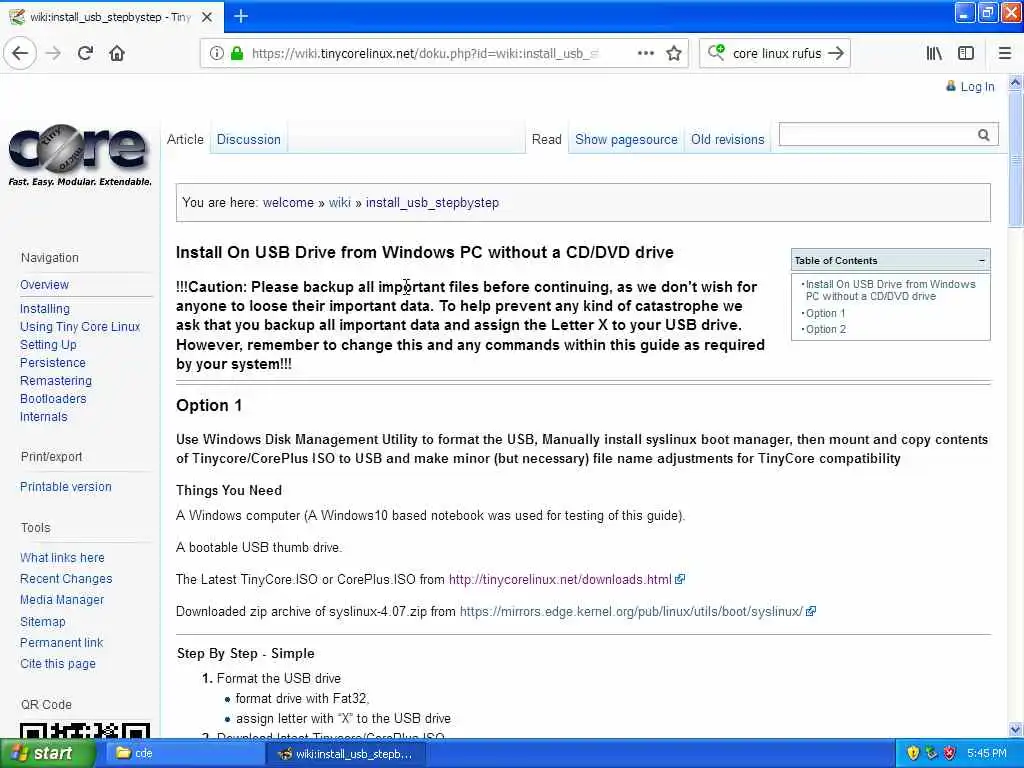The width and height of the screenshot is (1024, 768).
Task: Jump to Option 2 in Table of Contents
Action: (x=825, y=329)
